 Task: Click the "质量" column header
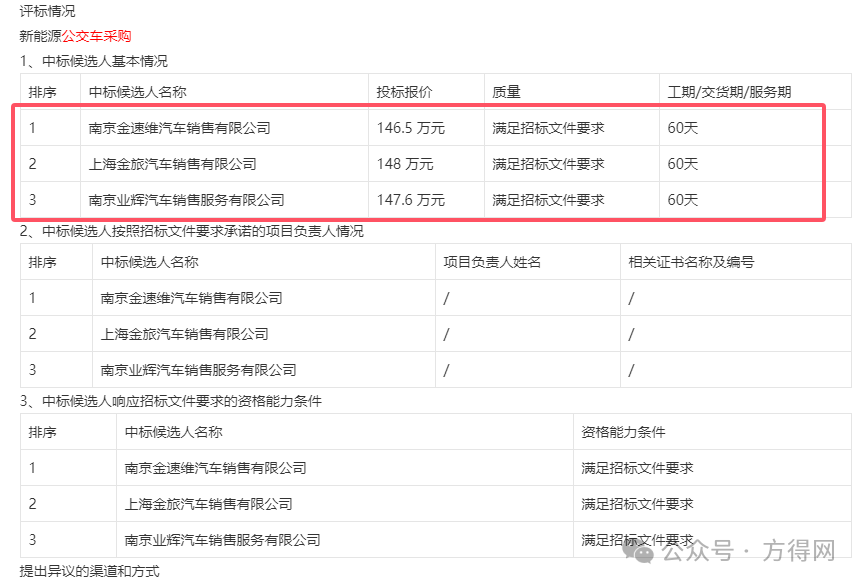point(506,92)
